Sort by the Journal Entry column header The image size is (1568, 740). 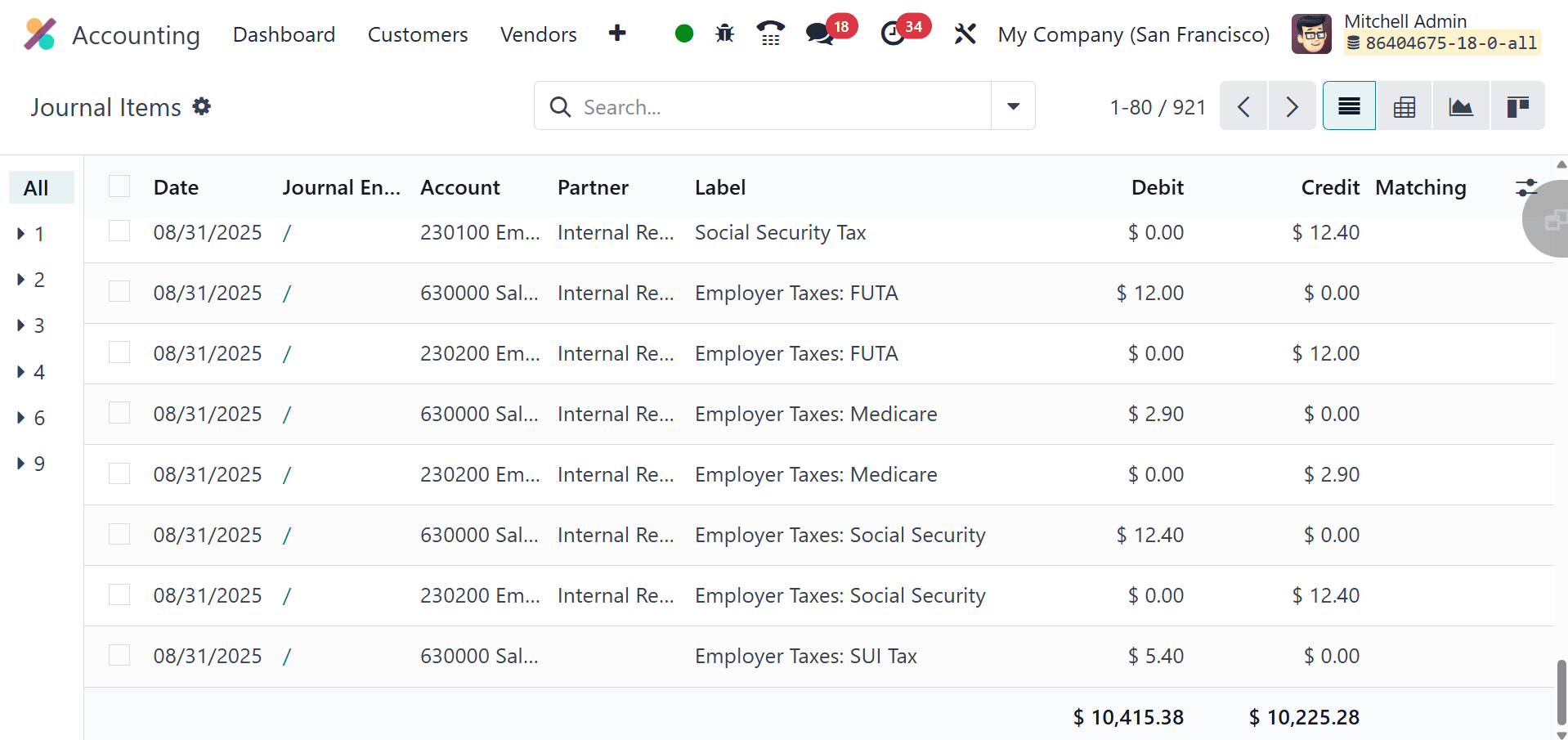pyautogui.click(x=342, y=187)
